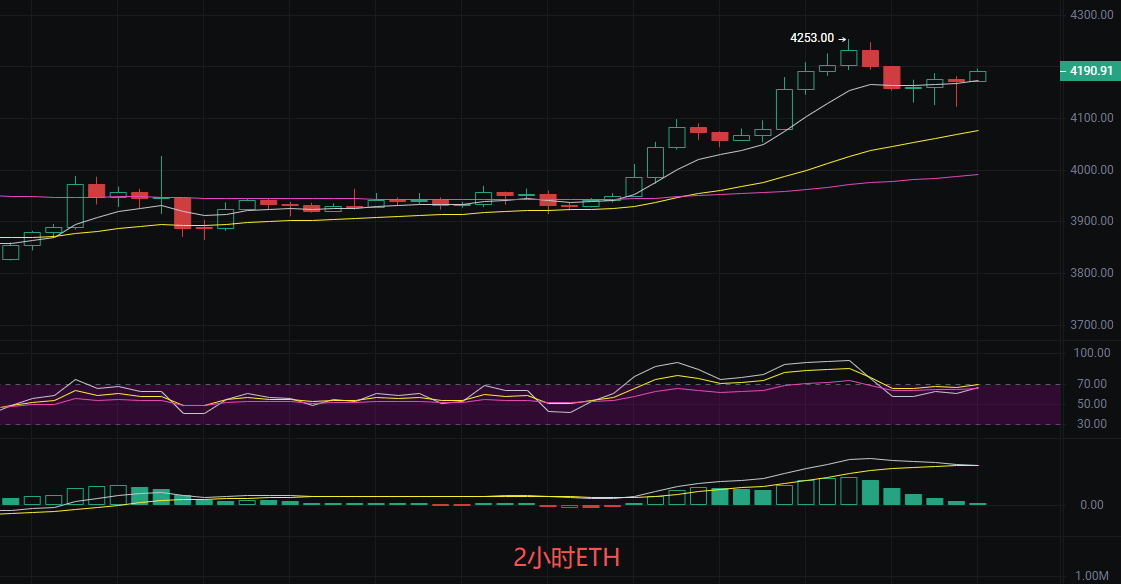Click the 100.00 RSI scale label
The width and height of the screenshot is (1121, 584).
1090,353
